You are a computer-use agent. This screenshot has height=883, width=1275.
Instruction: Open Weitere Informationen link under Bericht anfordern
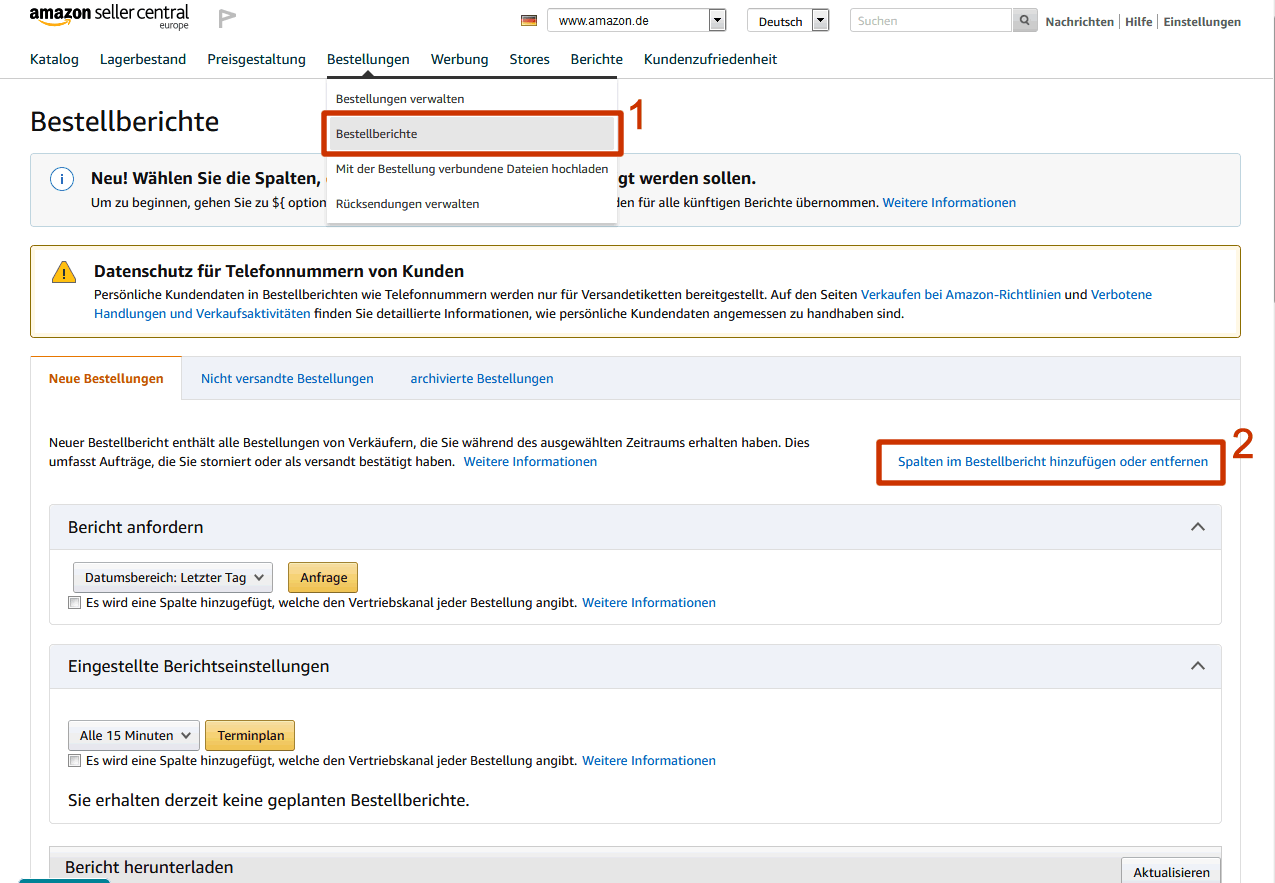(x=649, y=603)
